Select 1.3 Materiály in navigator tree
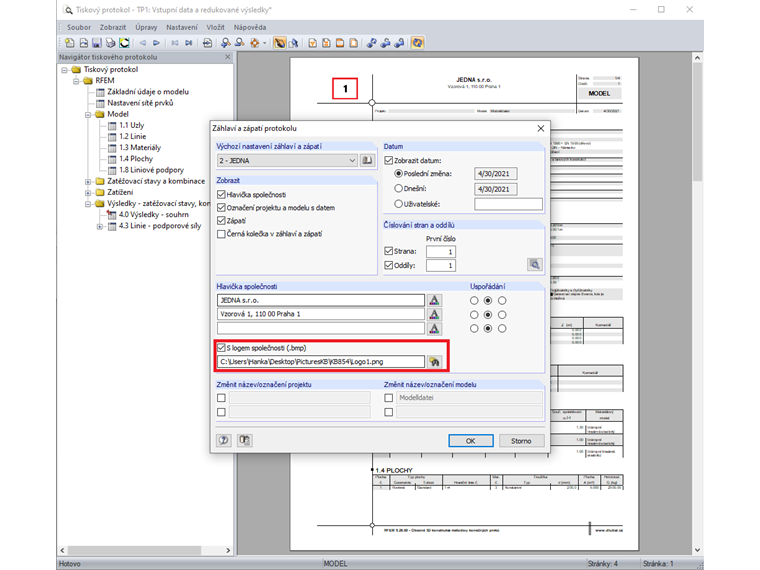Viewport: 760px width, 570px height. click(140, 148)
